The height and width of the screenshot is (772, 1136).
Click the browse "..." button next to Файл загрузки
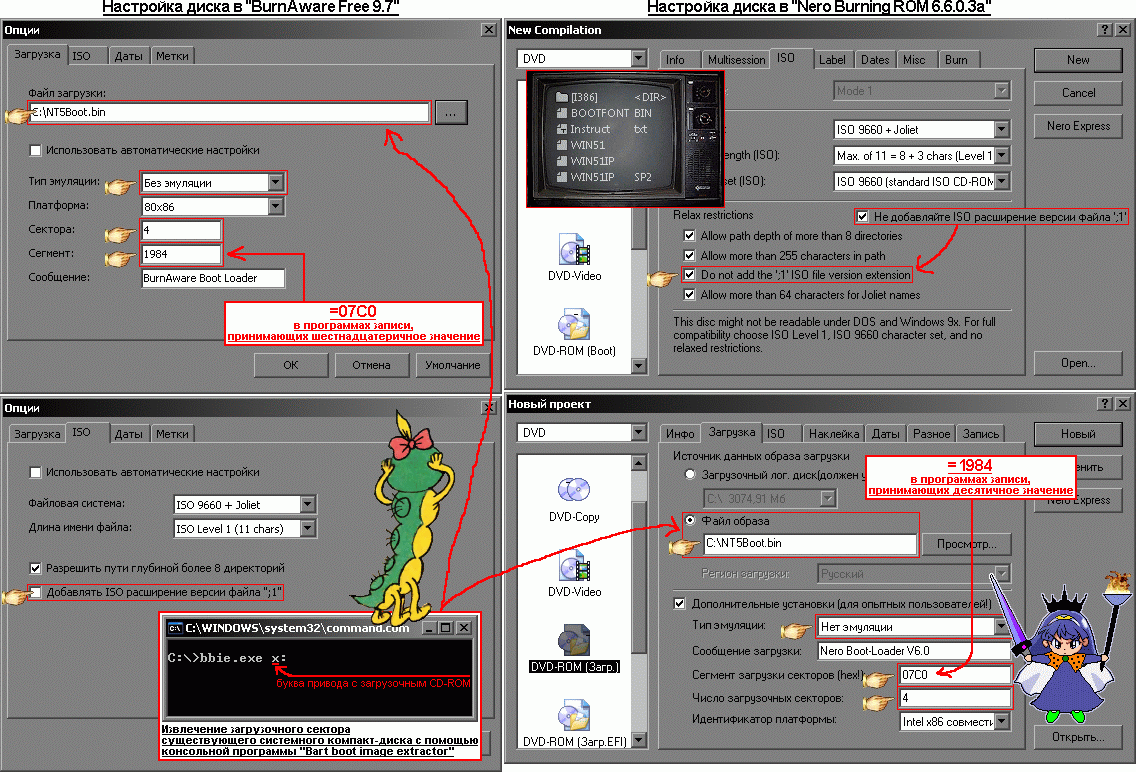pos(451,113)
